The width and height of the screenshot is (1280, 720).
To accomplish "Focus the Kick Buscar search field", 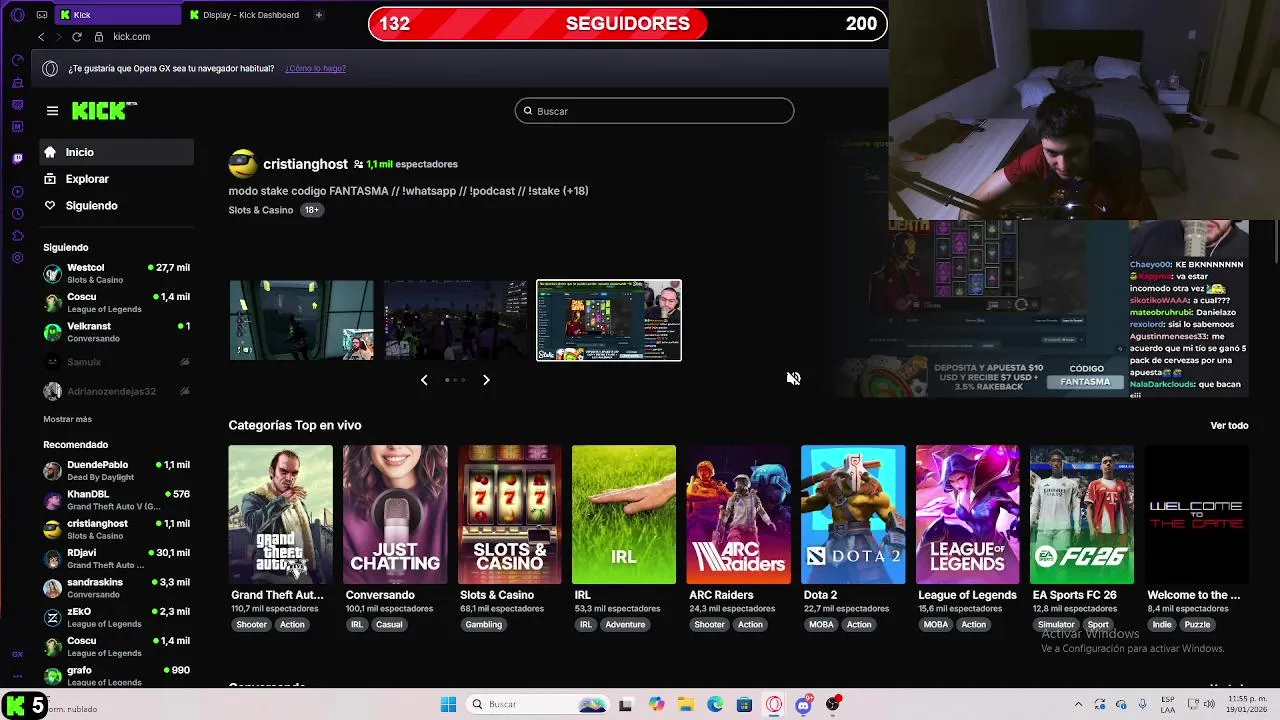I will tap(655, 111).
